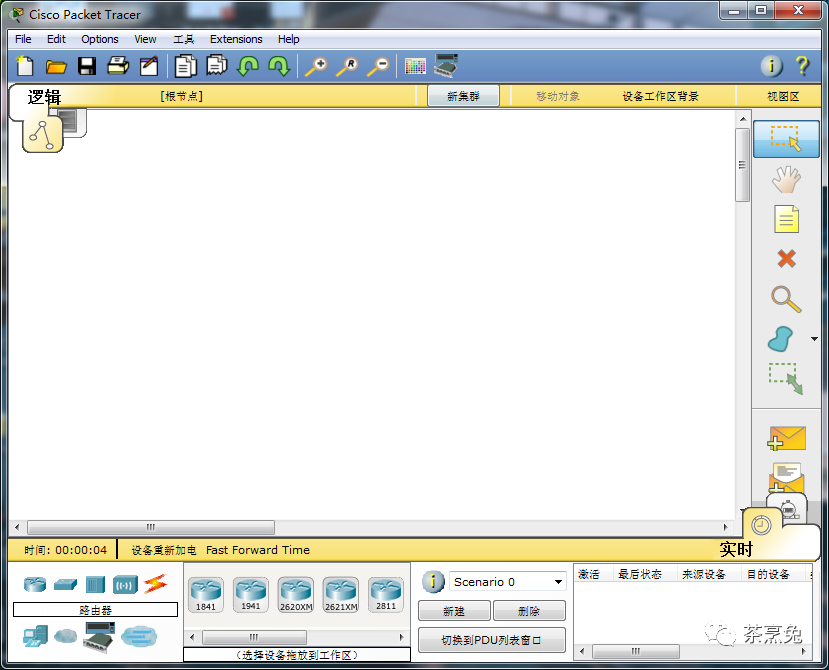Pick the Wireless Devices category

point(125,584)
